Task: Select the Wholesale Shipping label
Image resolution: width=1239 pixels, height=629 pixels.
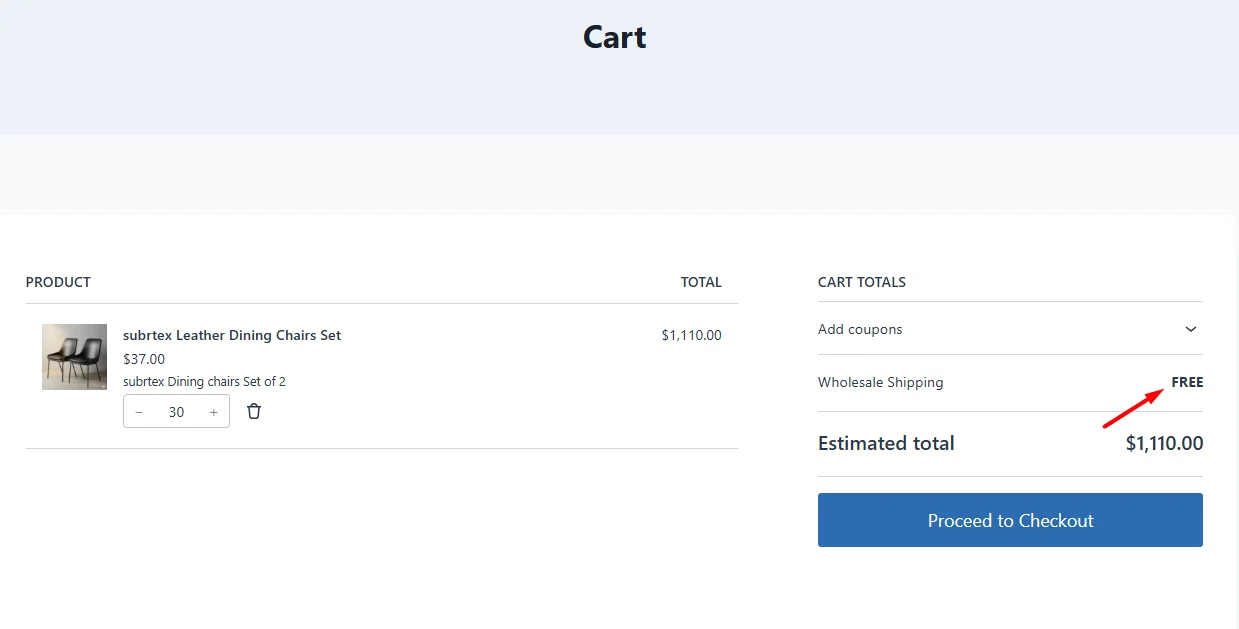Action: pos(880,382)
